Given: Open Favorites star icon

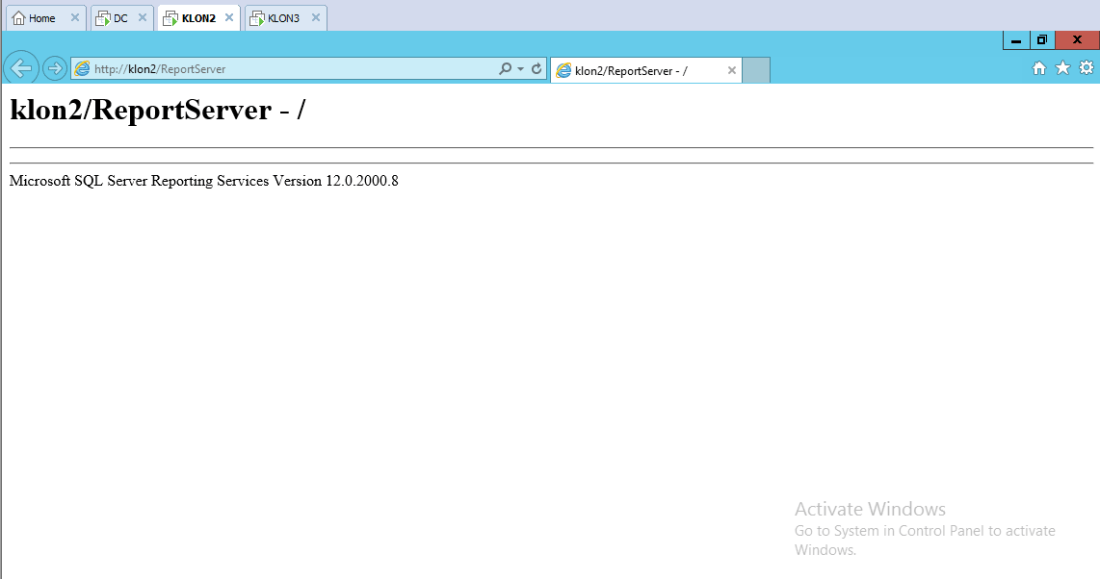Looking at the screenshot, I should pos(1062,68).
